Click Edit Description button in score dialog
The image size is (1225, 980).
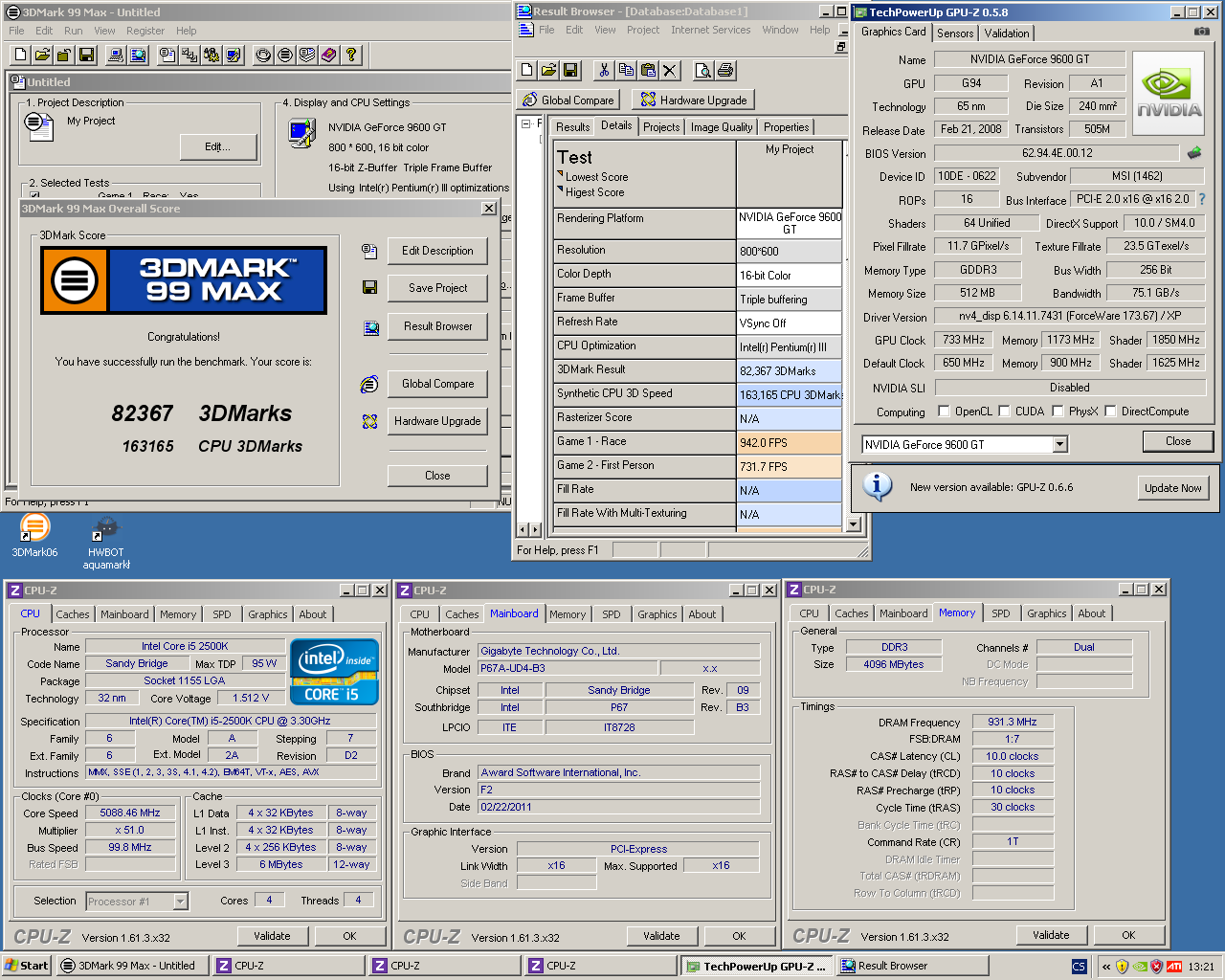(437, 251)
